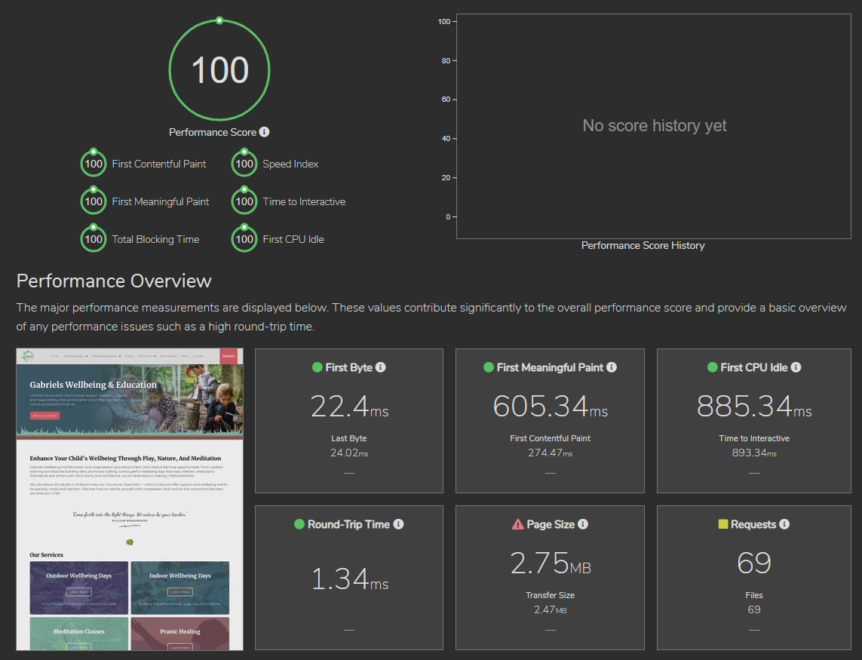Click the 22.4ms First Byte value
This screenshot has height=660, width=862.
coord(350,407)
